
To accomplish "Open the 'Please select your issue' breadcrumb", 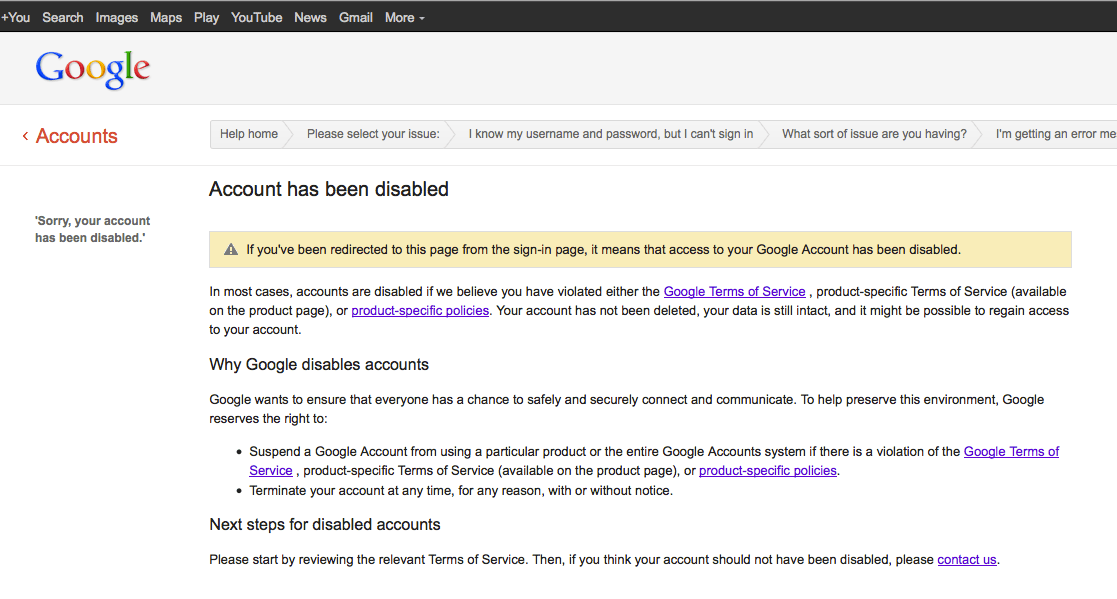I will (x=375, y=133).
